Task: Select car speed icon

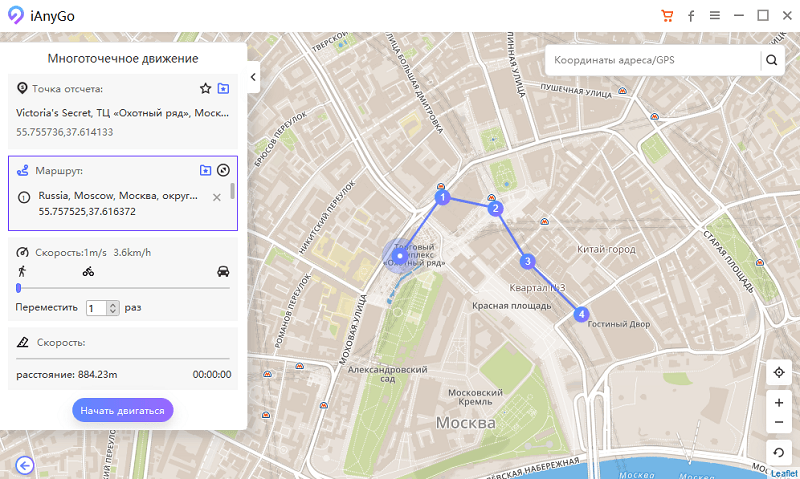Action: click(223, 271)
